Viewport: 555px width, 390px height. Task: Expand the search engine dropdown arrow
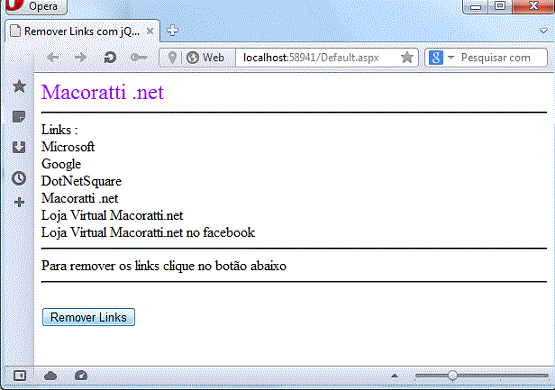(451, 57)
